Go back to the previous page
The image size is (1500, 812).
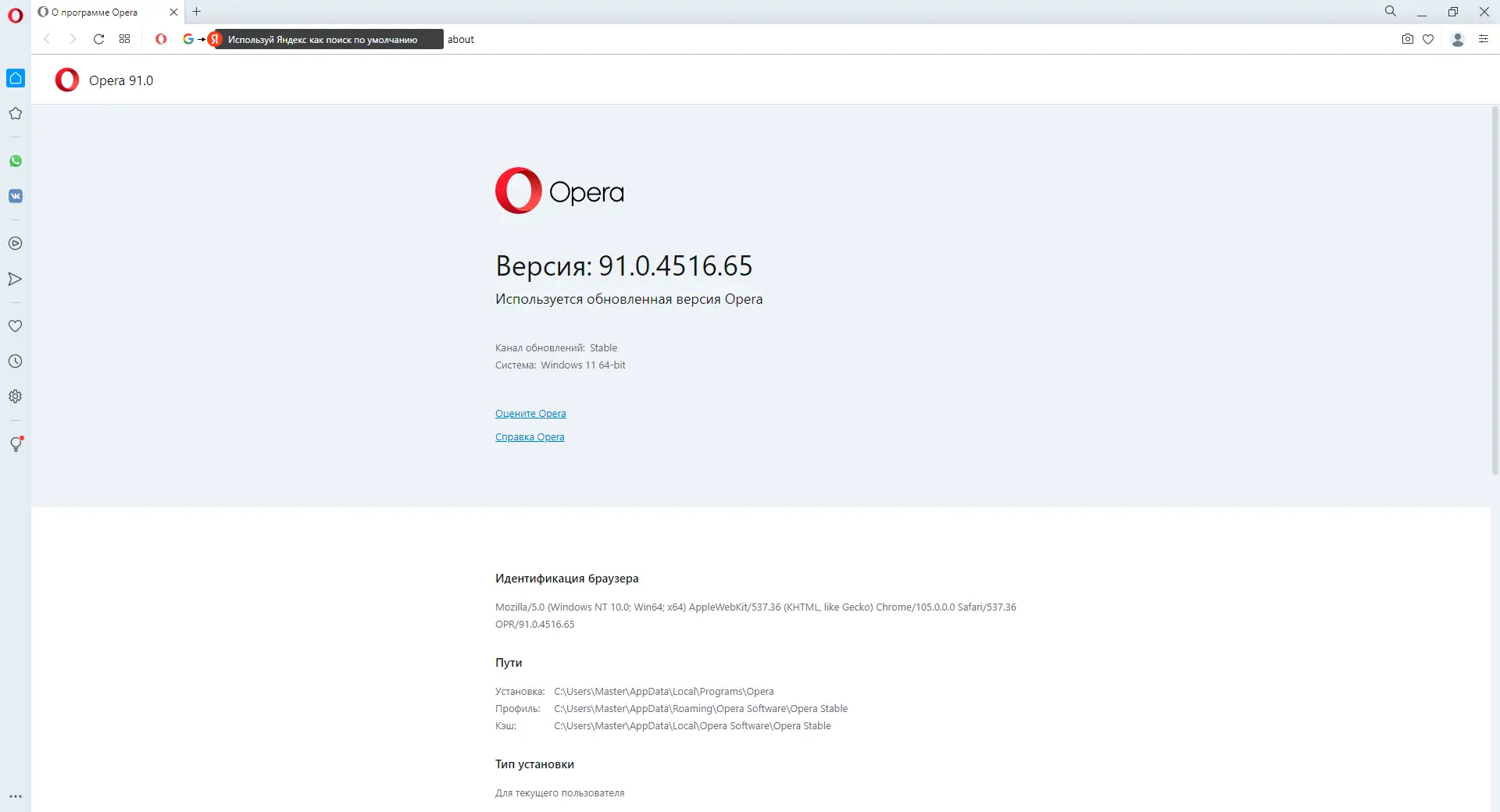[47, 39]
